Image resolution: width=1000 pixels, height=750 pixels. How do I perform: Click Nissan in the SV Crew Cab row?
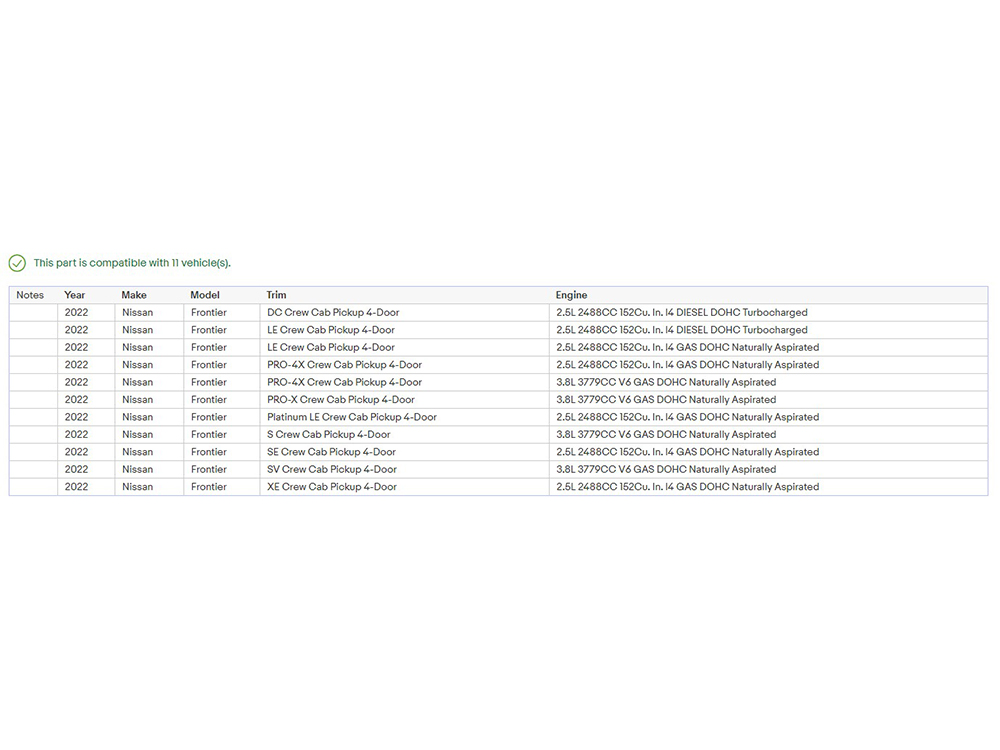pos(138,469)
